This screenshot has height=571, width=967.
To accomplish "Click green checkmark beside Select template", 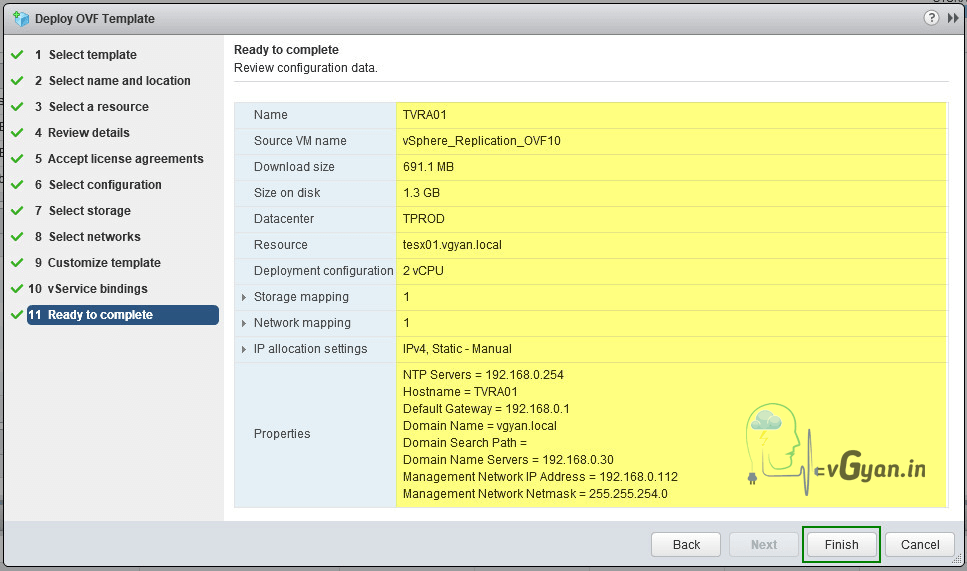I will [x=17, y=54].
